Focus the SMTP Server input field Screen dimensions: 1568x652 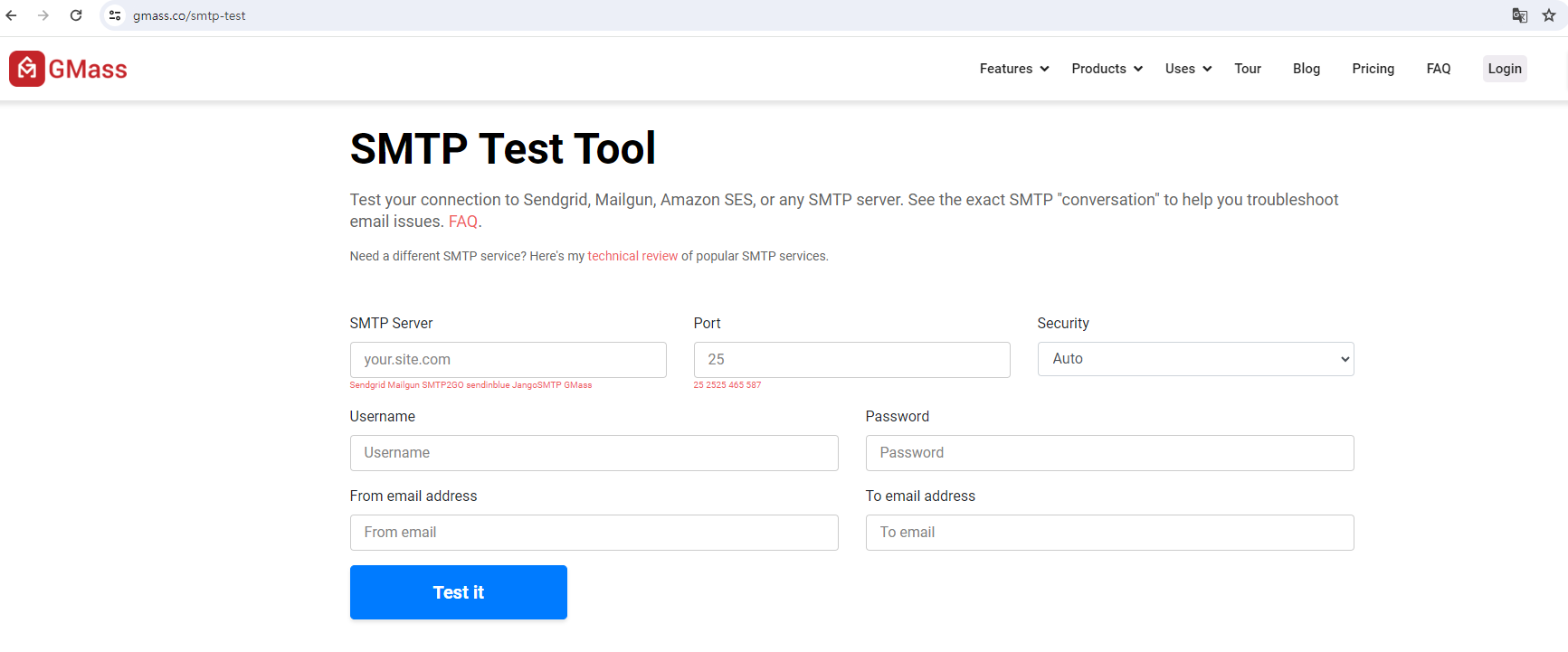coord(508,360)
